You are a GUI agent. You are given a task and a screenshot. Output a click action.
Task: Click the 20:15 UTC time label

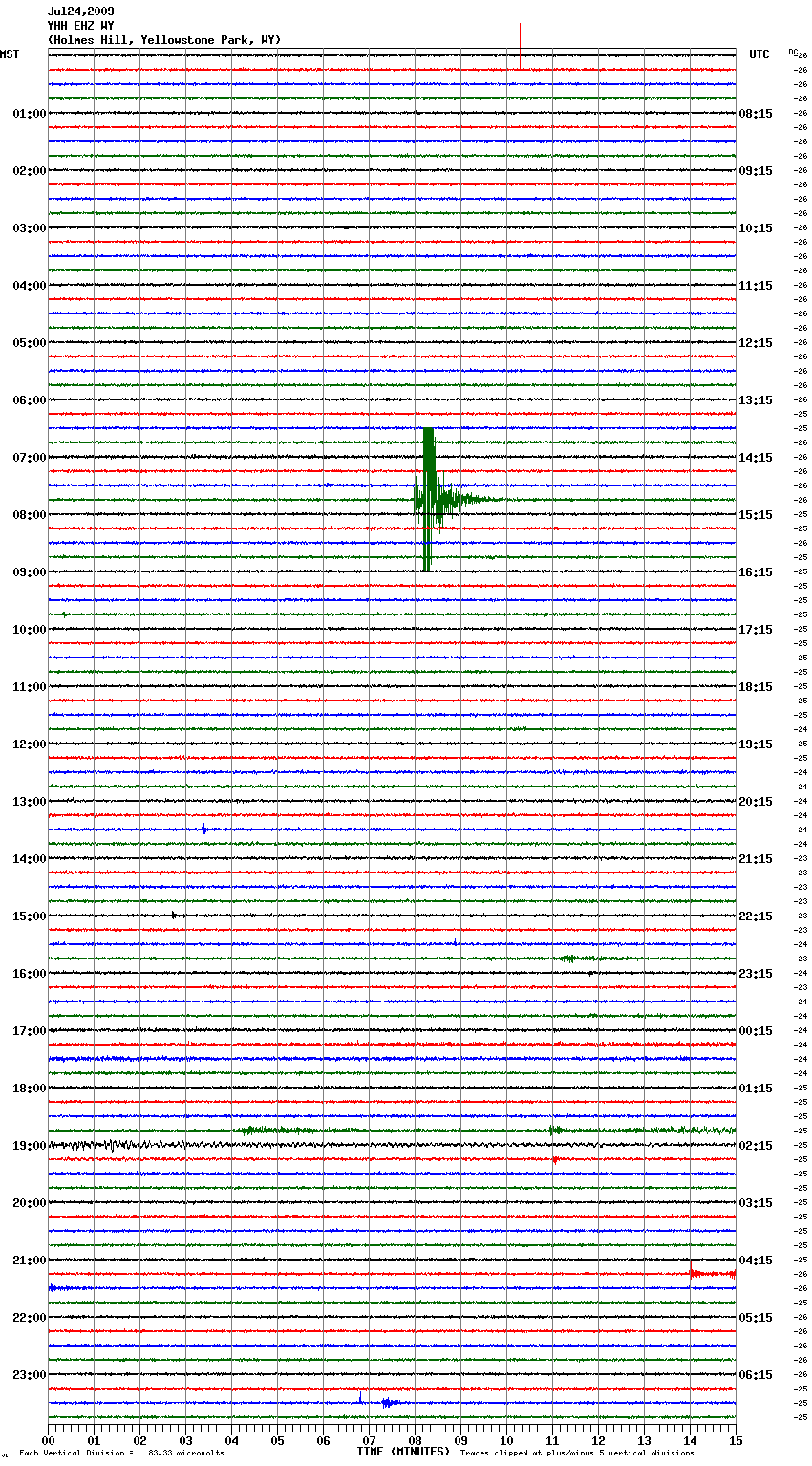(756, 801)
